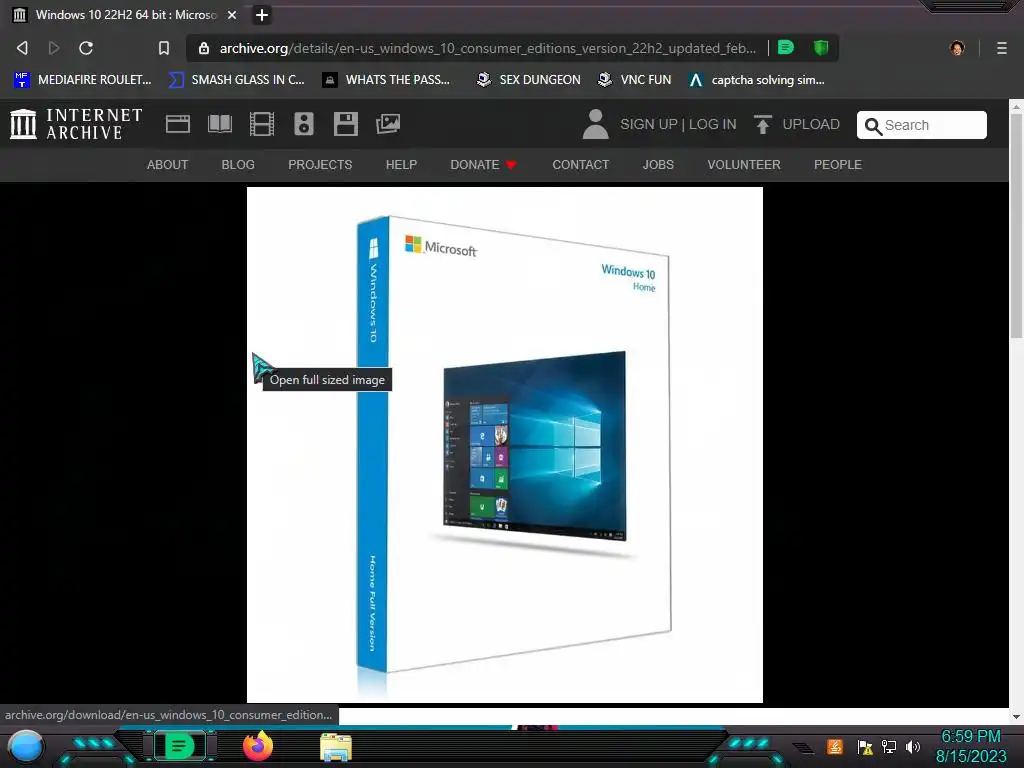Open the Audio speaker icon
1024x768 pixels.
coord(304,124)
